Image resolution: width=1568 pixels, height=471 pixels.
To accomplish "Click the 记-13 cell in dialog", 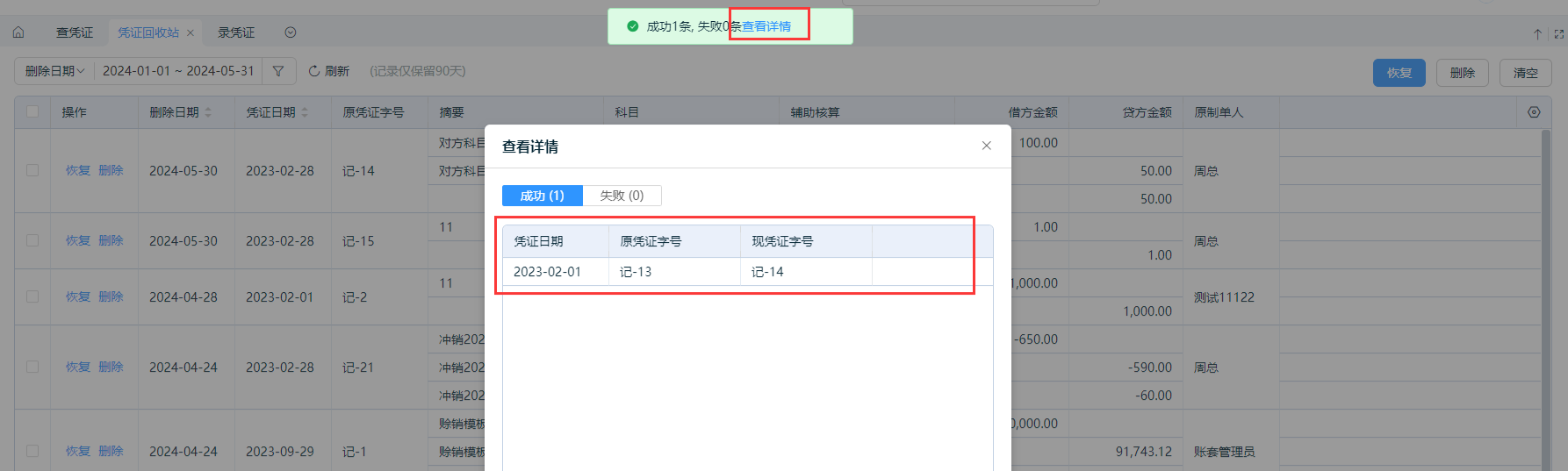I will [674, 272].
